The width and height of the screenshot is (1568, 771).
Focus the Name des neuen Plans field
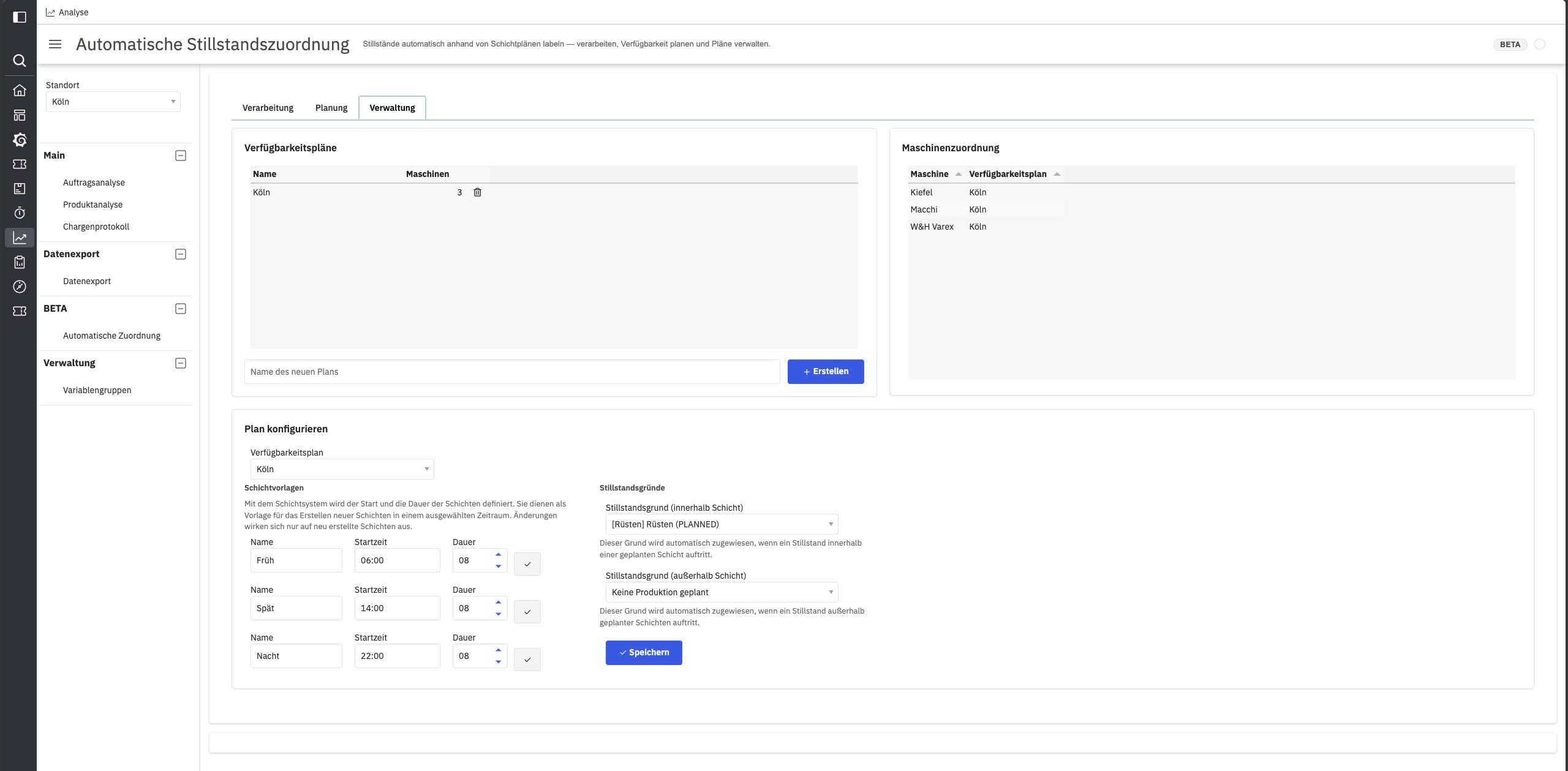512,372
